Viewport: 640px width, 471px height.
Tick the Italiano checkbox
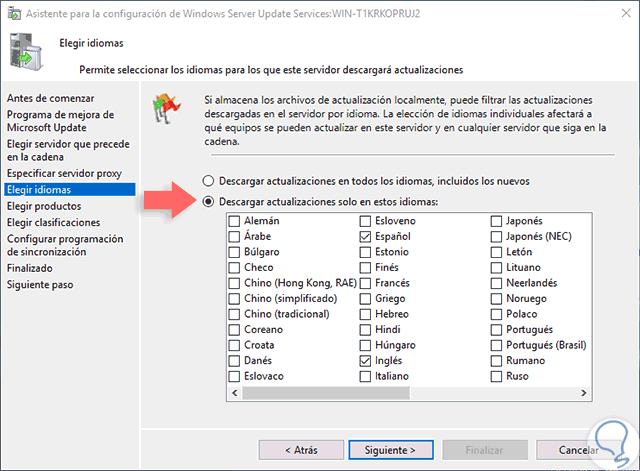point(365,376)
